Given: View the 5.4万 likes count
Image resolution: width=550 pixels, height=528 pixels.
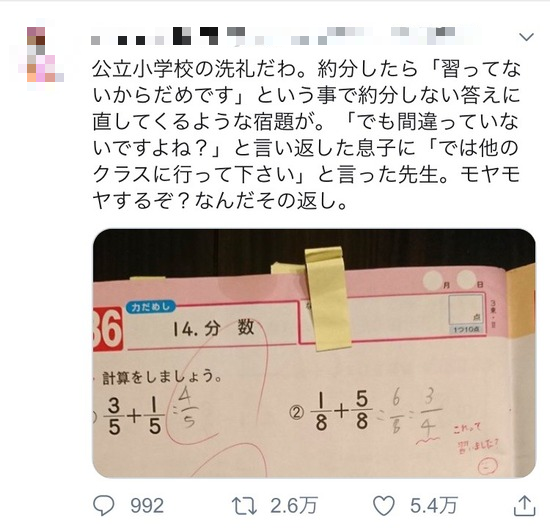Looking at the screenshot, I should coord(434,506).
